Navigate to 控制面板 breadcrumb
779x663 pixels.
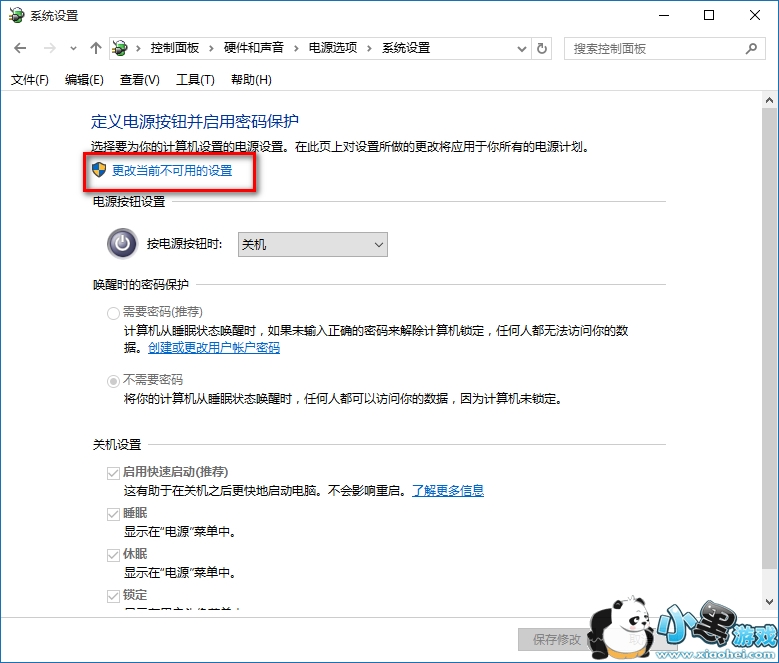pos(174,48)
